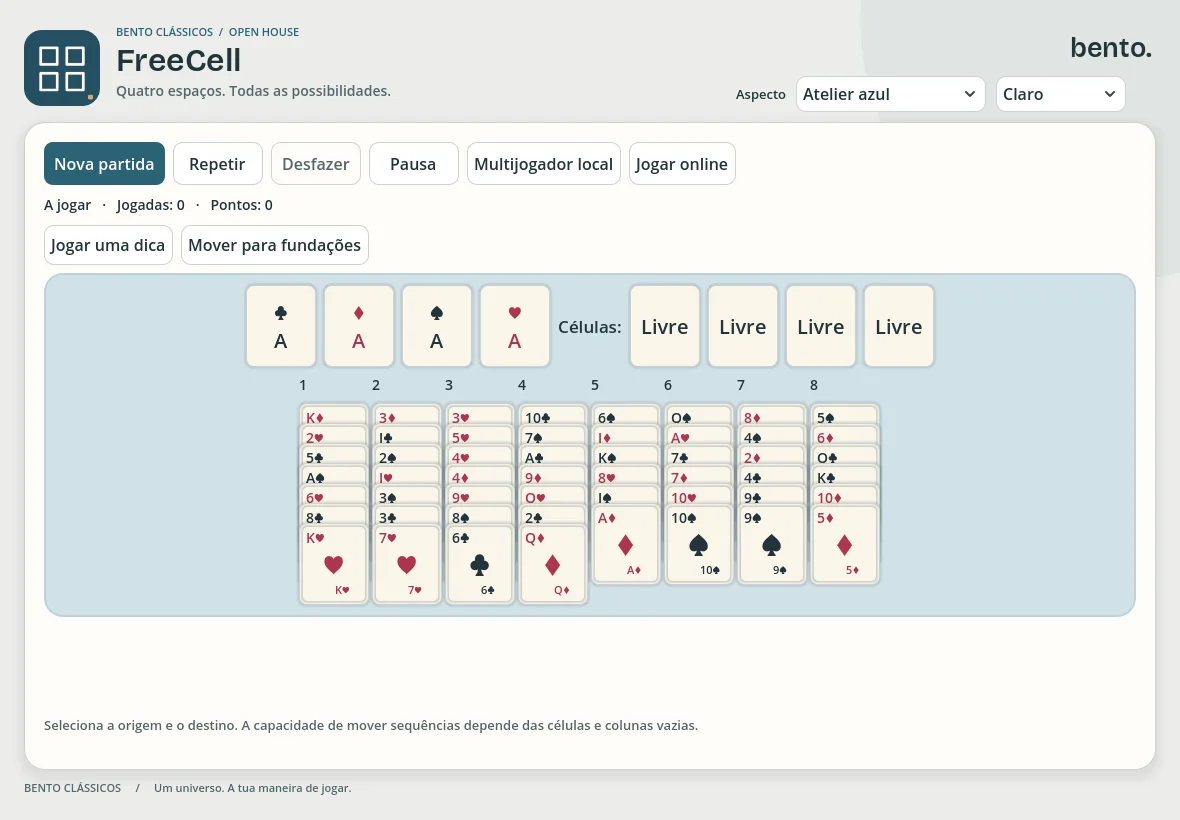Select the 6 of hearts card

click(x=334, y=497)
